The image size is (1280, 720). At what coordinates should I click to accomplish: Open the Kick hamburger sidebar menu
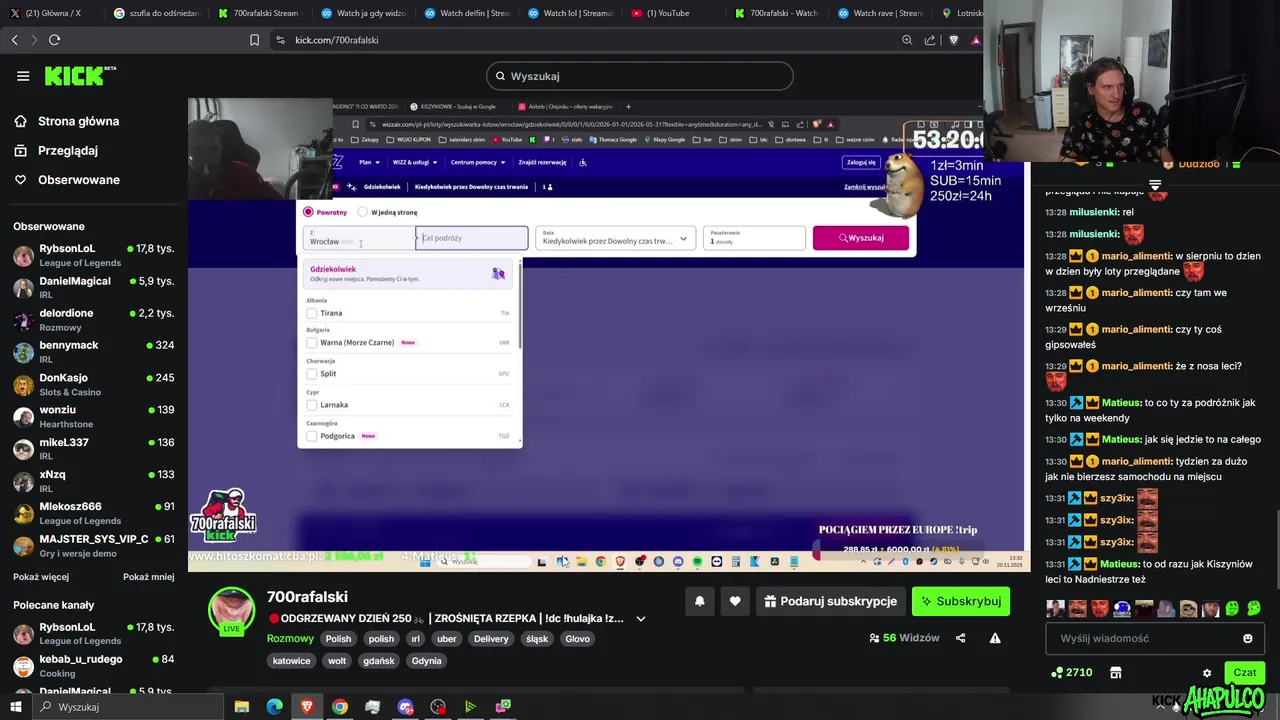[23, 76]
